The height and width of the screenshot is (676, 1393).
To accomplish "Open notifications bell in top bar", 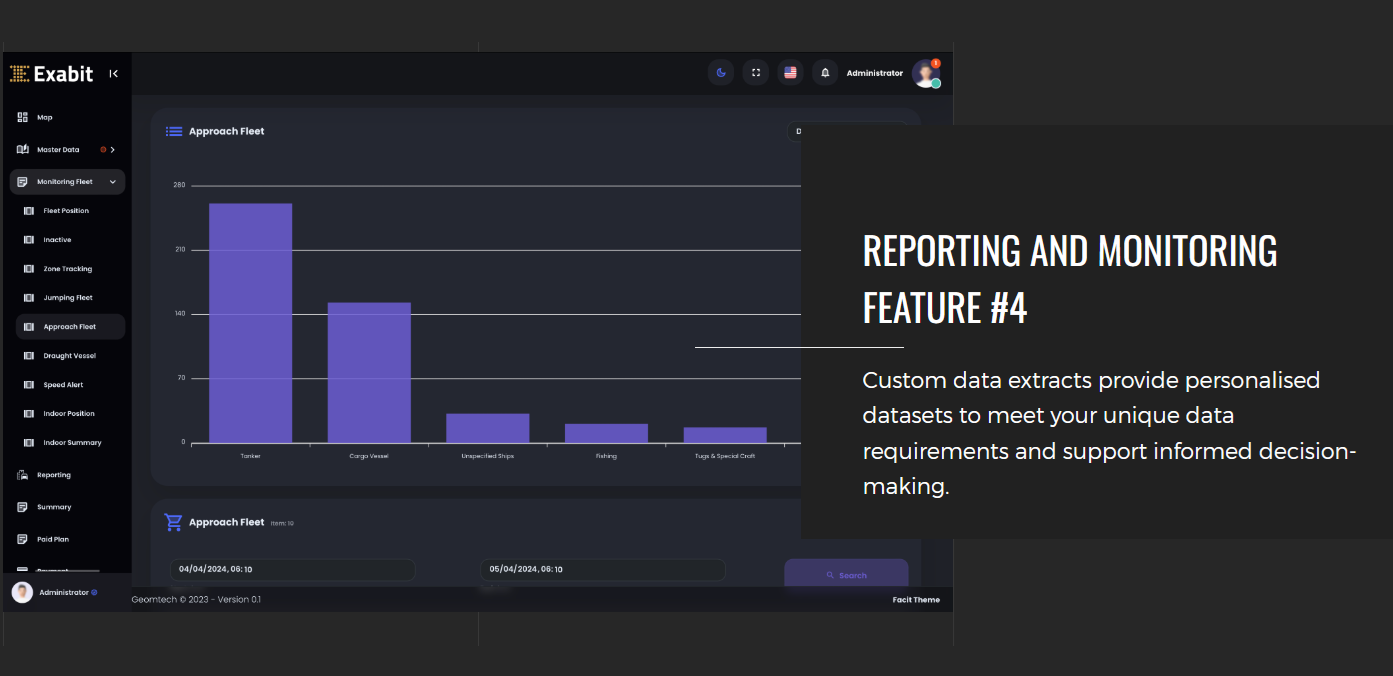I will (x=825, y=72).
